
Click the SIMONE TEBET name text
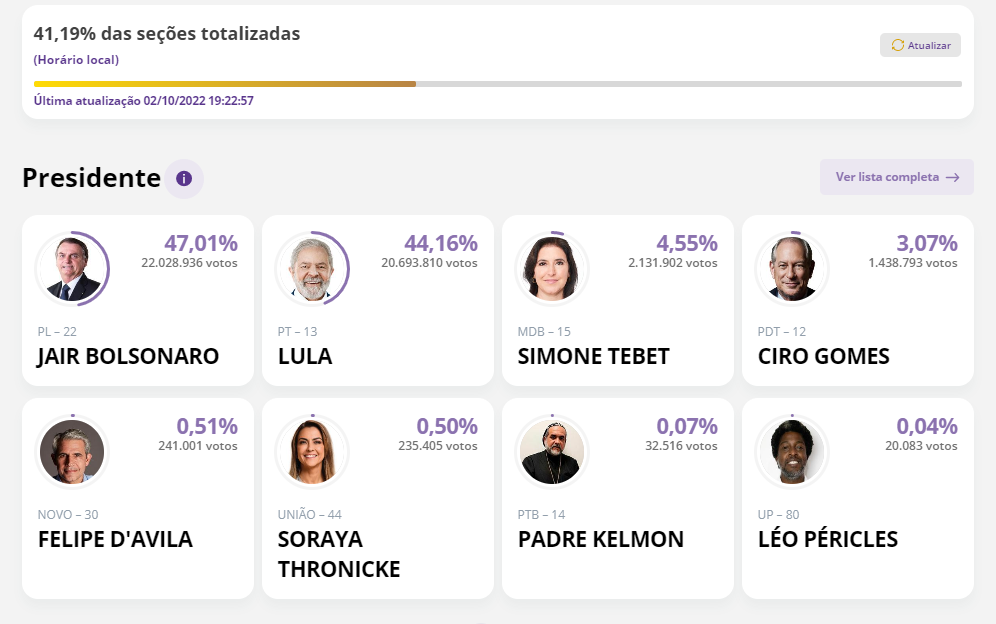click(x=594, y=357)
